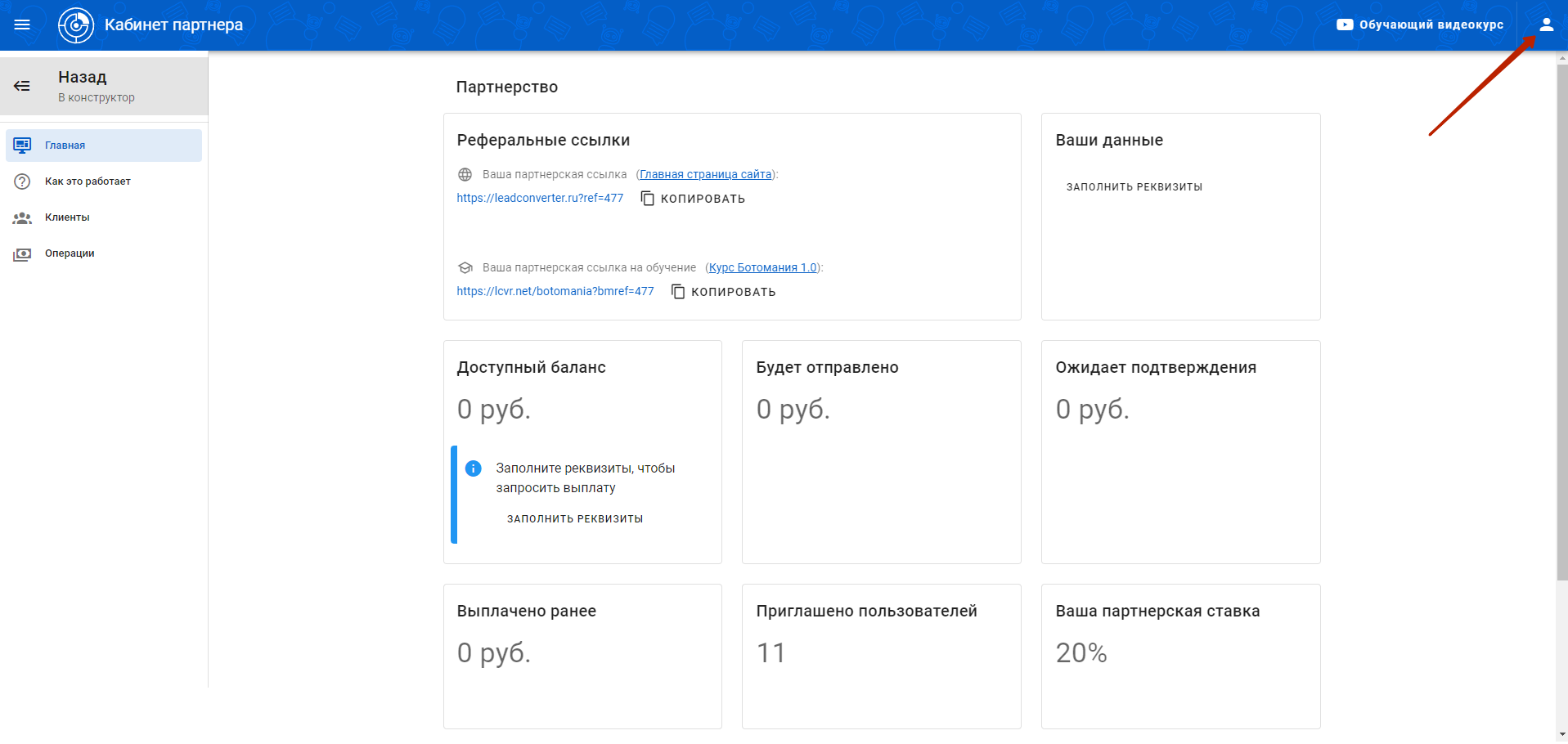Click the question mark icon for Как это работает

coord(22,182)
